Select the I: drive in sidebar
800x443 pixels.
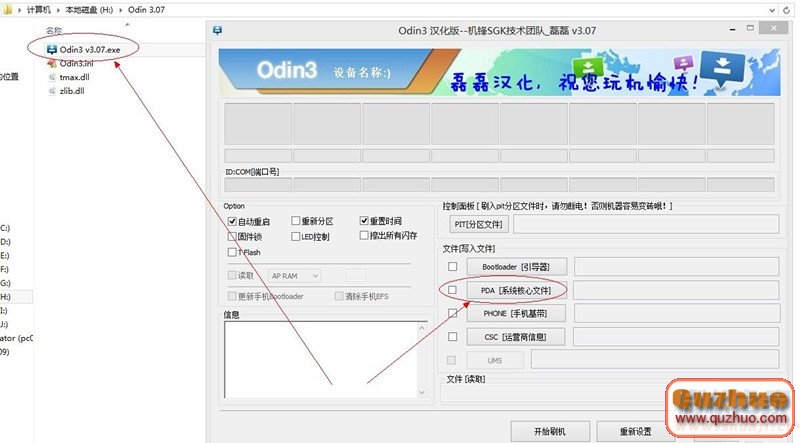4,310
